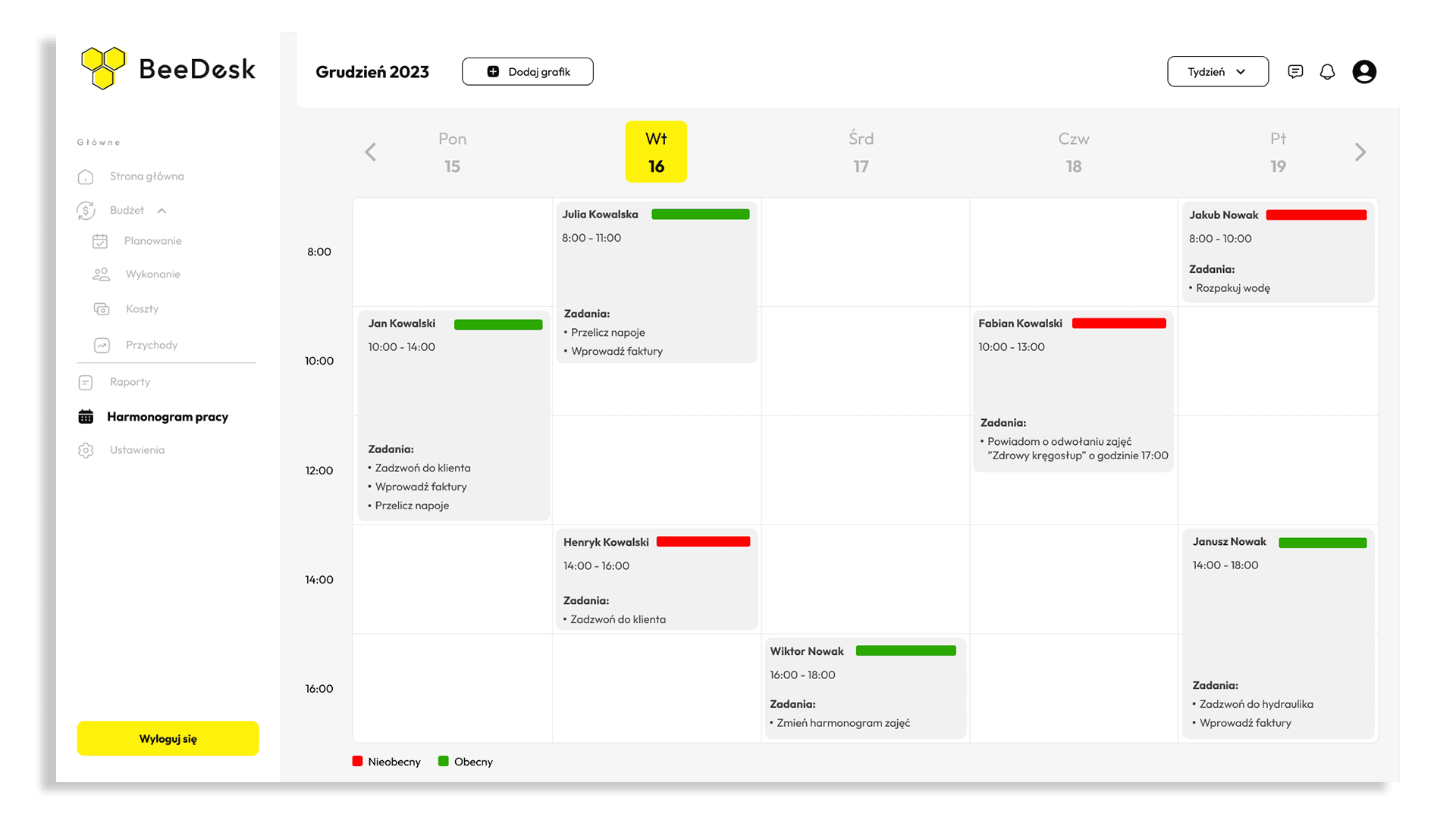Click Jan Kowalski green status bar
Image resolution: width=1456 pixels, height=814 pixels.
[498, 324]
